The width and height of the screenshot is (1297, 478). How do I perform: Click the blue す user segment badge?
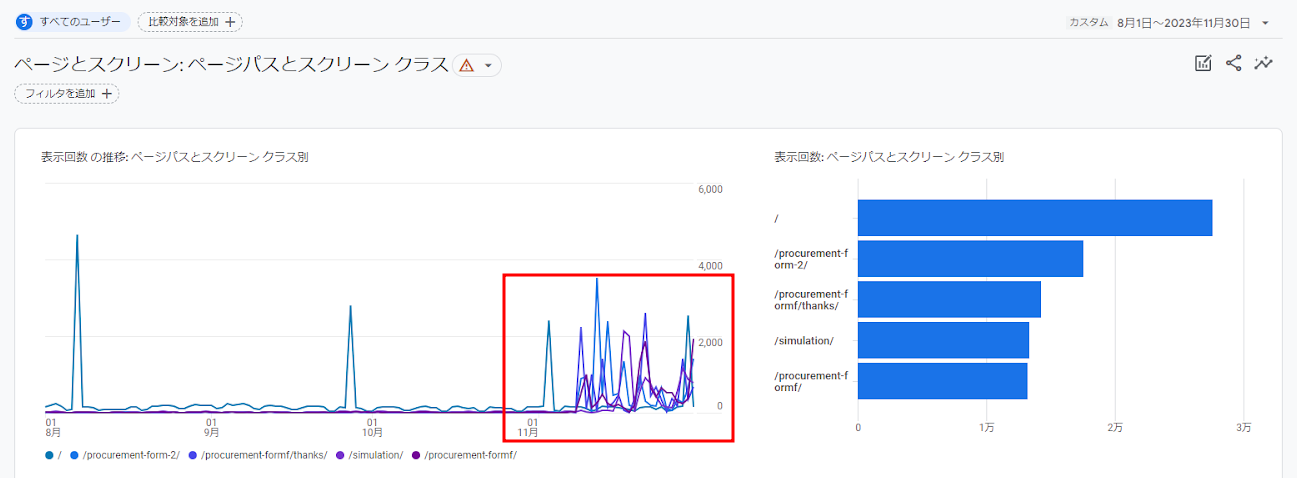pos(25,22)
